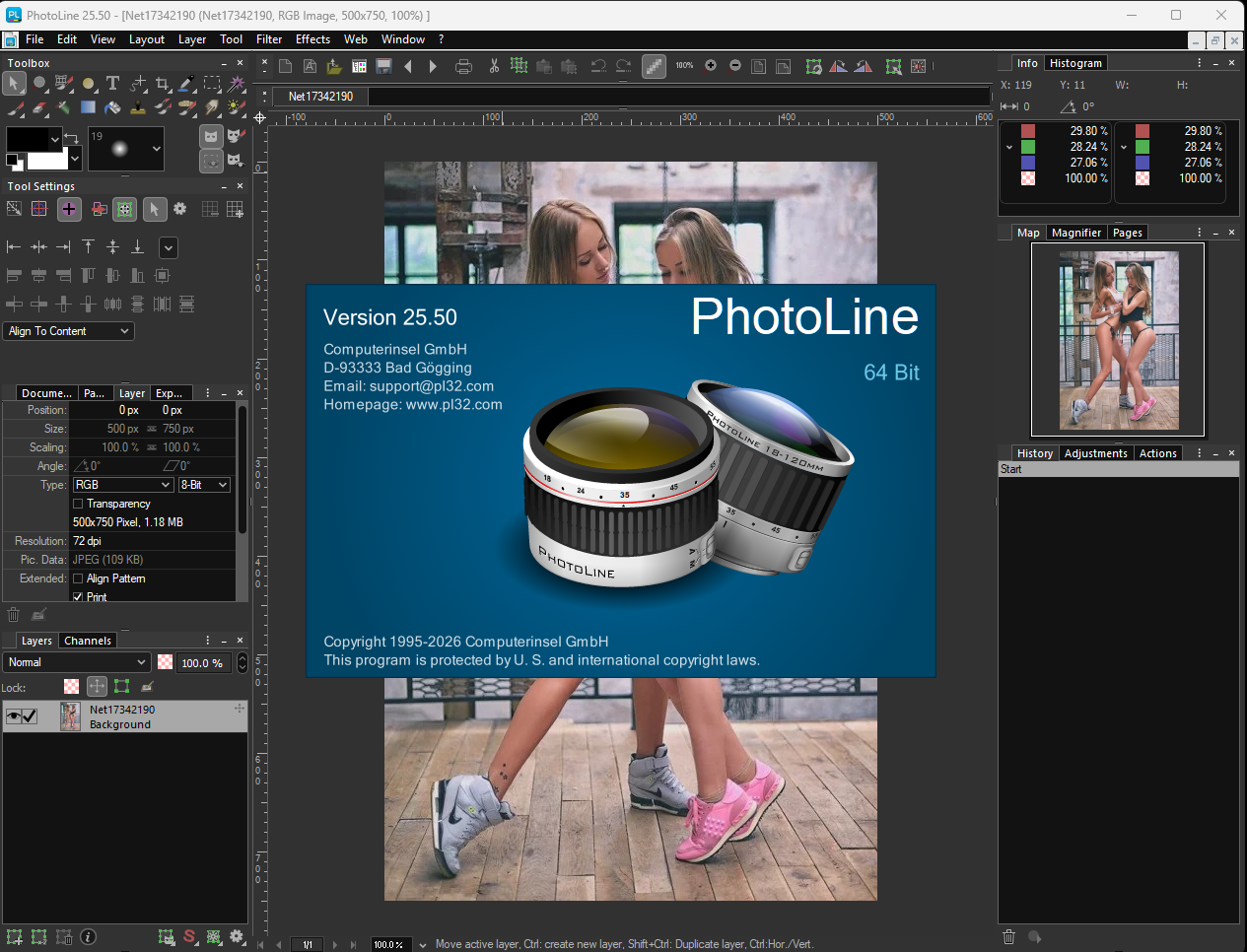The height and width of the screenshot is (952, 1247).
Task: Switch to the Histogram tab
Action: 1075,63
